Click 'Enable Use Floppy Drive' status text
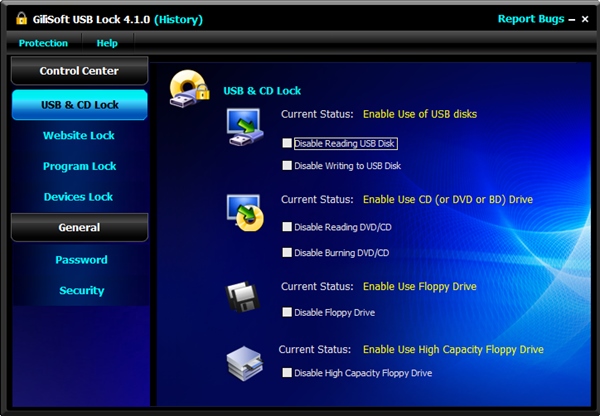Image resolution: width=600 pixels, height=416 pixels. [x=419, y=286]
